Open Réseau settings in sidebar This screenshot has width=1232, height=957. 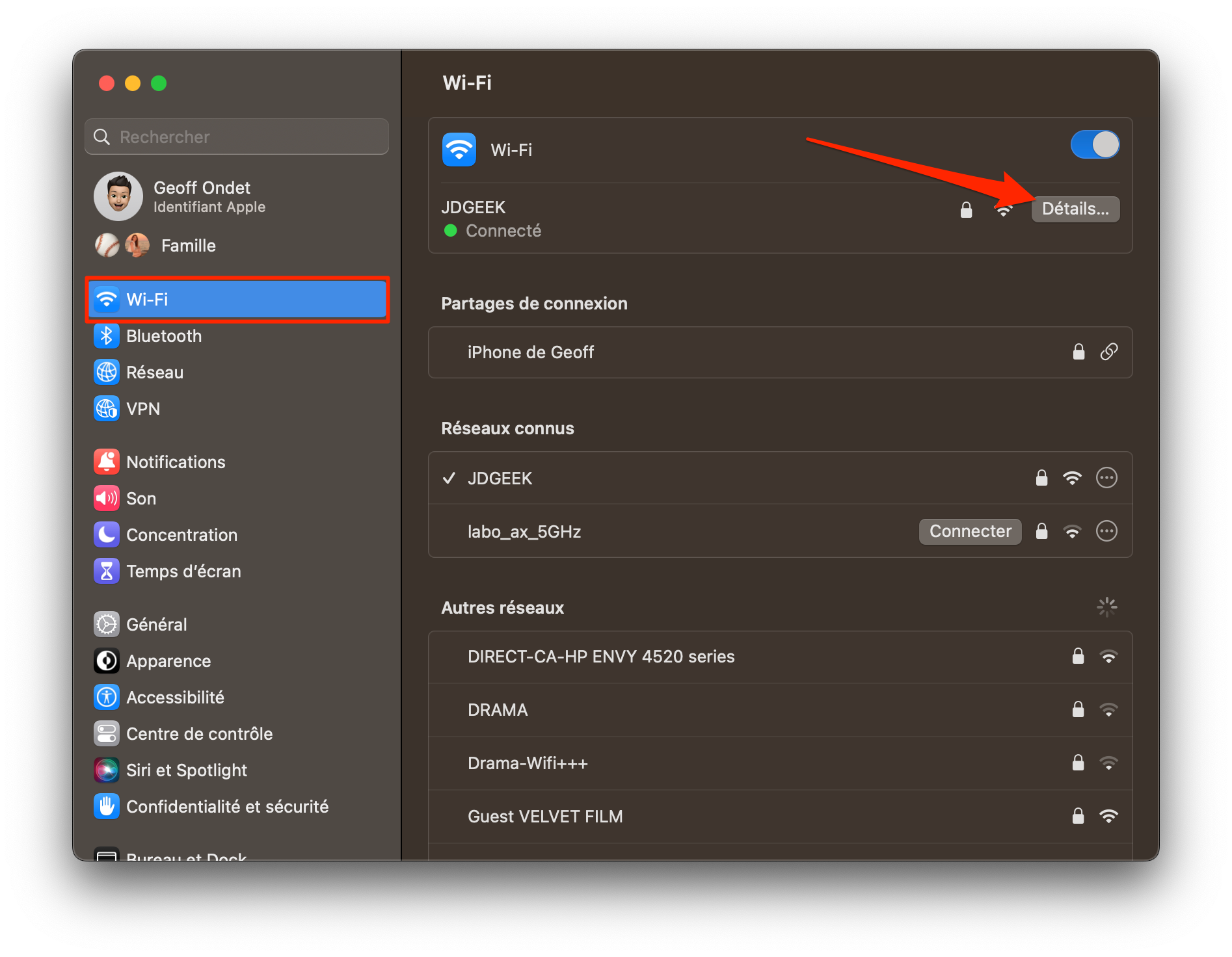(237, 373)
